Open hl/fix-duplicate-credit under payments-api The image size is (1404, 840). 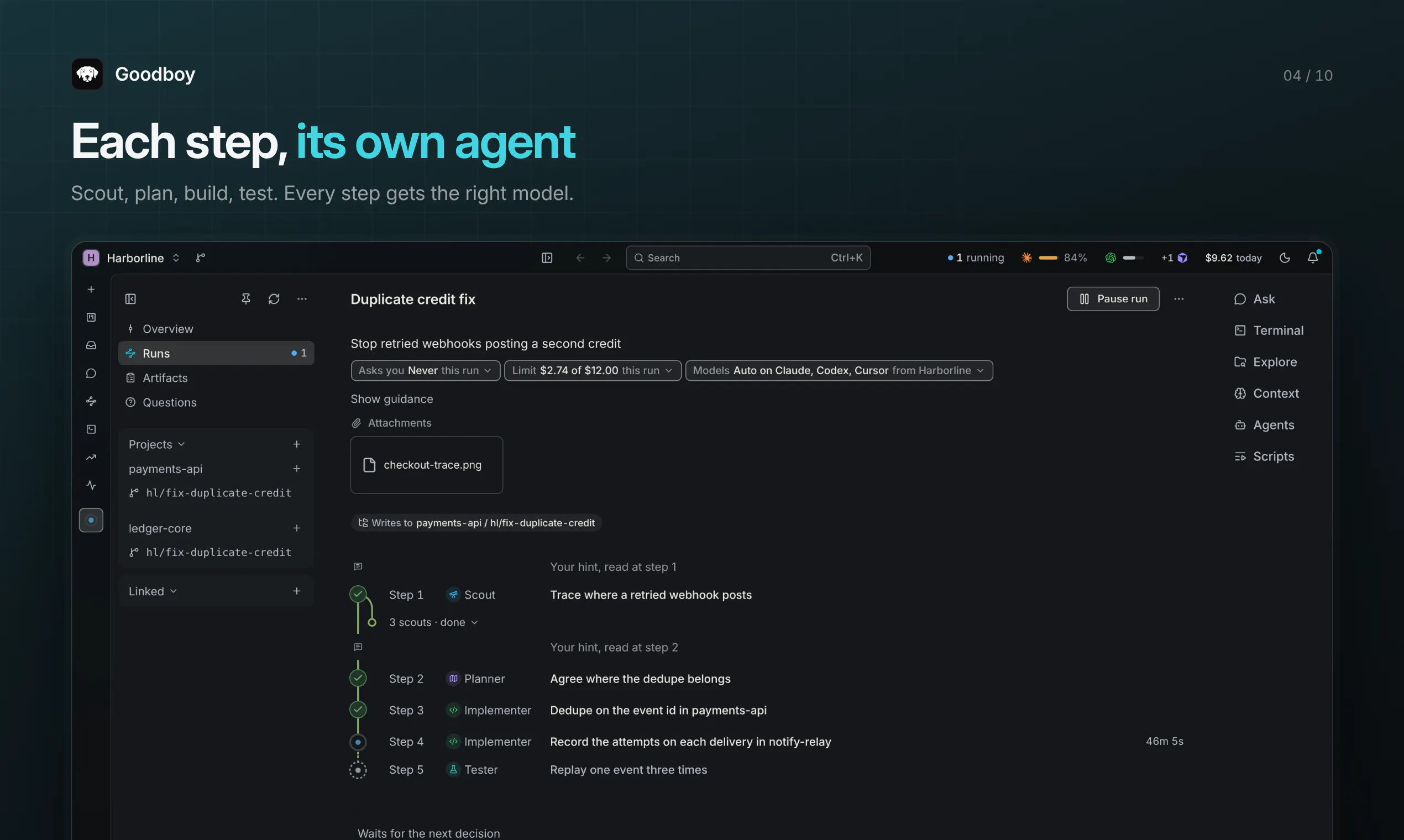click(x=211, y=494)
